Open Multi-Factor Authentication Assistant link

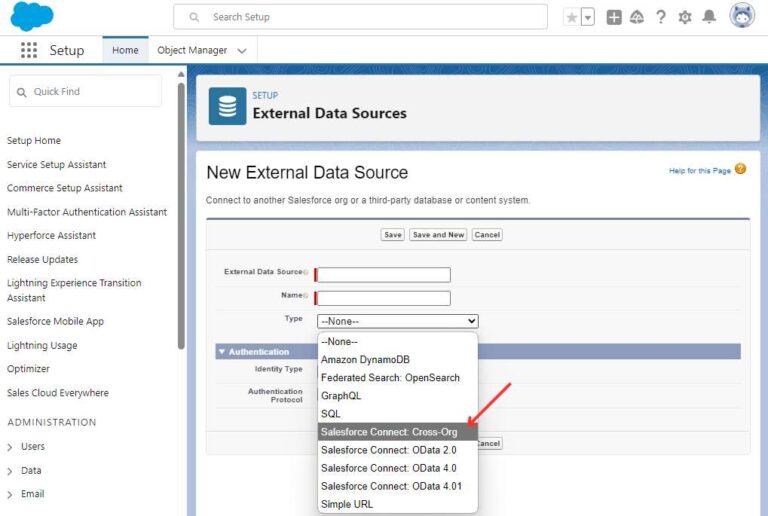coord(87,212)
